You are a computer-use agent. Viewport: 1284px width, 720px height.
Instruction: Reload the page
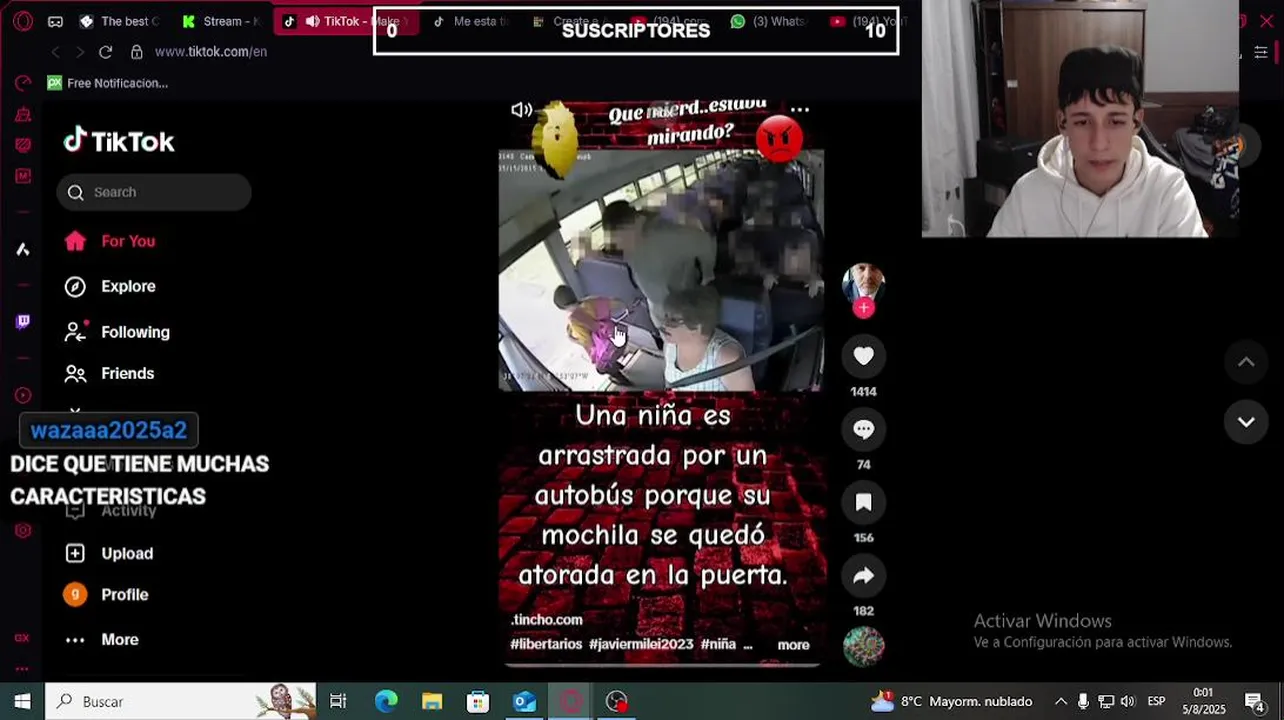pos(106,52)
